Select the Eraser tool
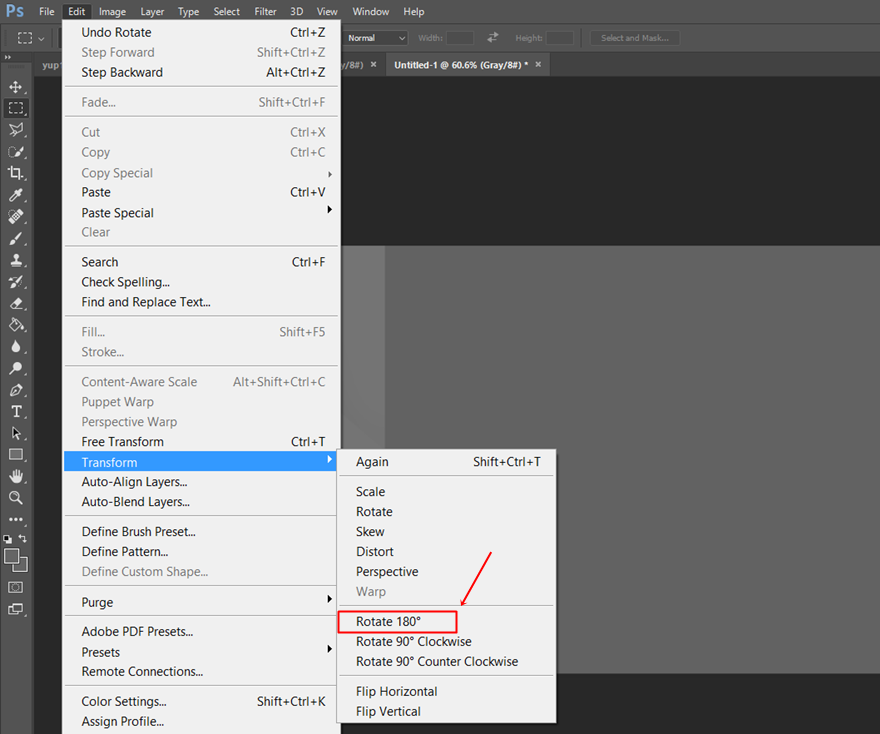 click(x=16, y=304)
